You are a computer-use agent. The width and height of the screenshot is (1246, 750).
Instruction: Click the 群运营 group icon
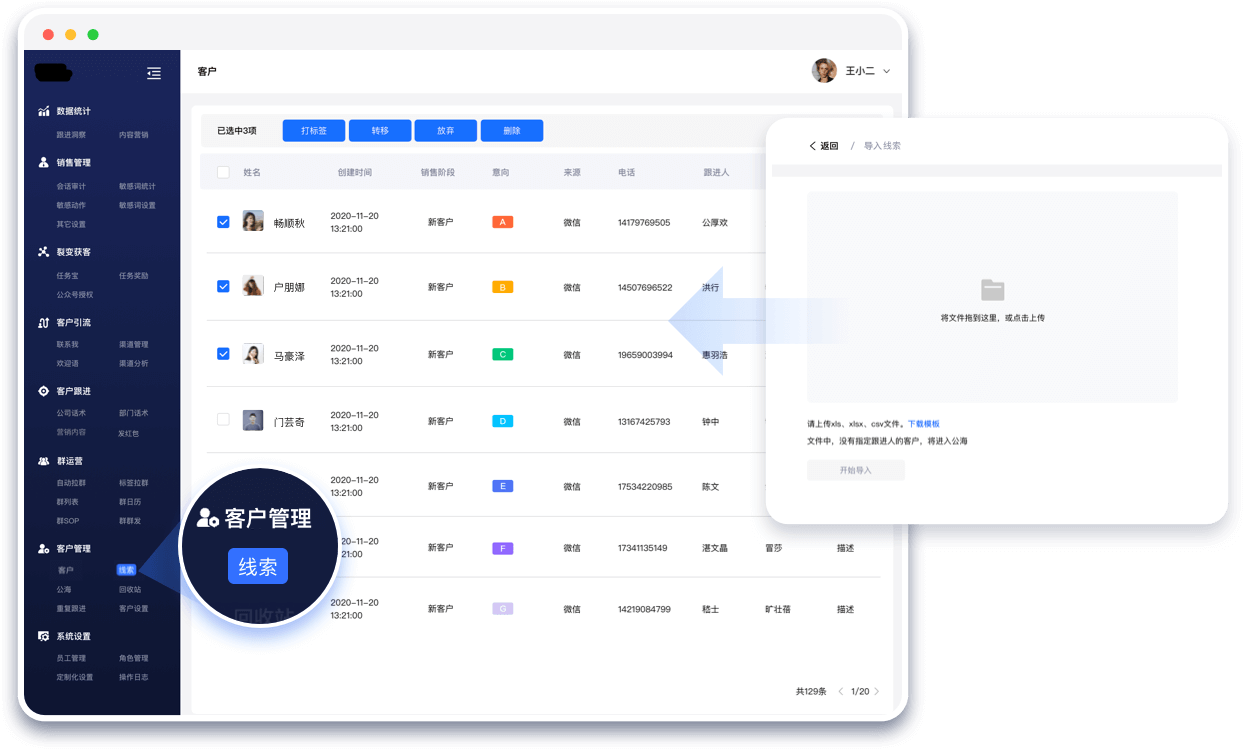[43, 461]
